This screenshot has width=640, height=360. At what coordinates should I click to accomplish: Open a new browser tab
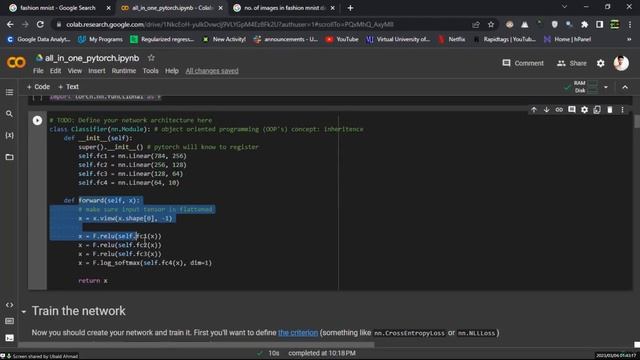click(350, 8)
